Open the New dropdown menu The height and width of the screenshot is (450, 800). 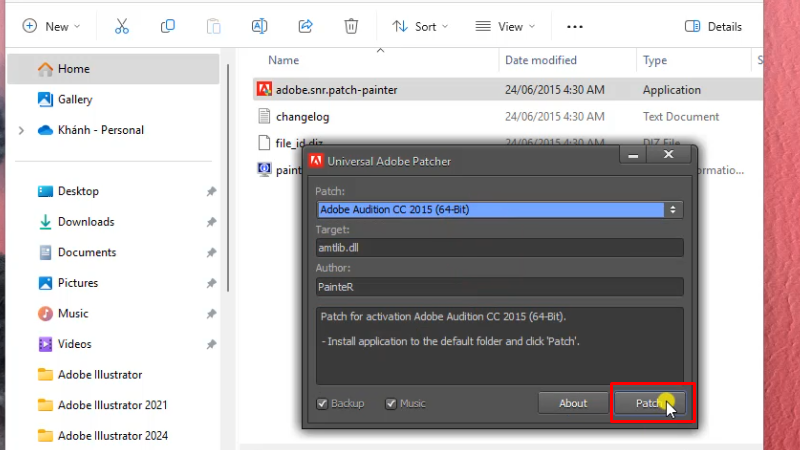pyautogui.click(x=51, y=27)
